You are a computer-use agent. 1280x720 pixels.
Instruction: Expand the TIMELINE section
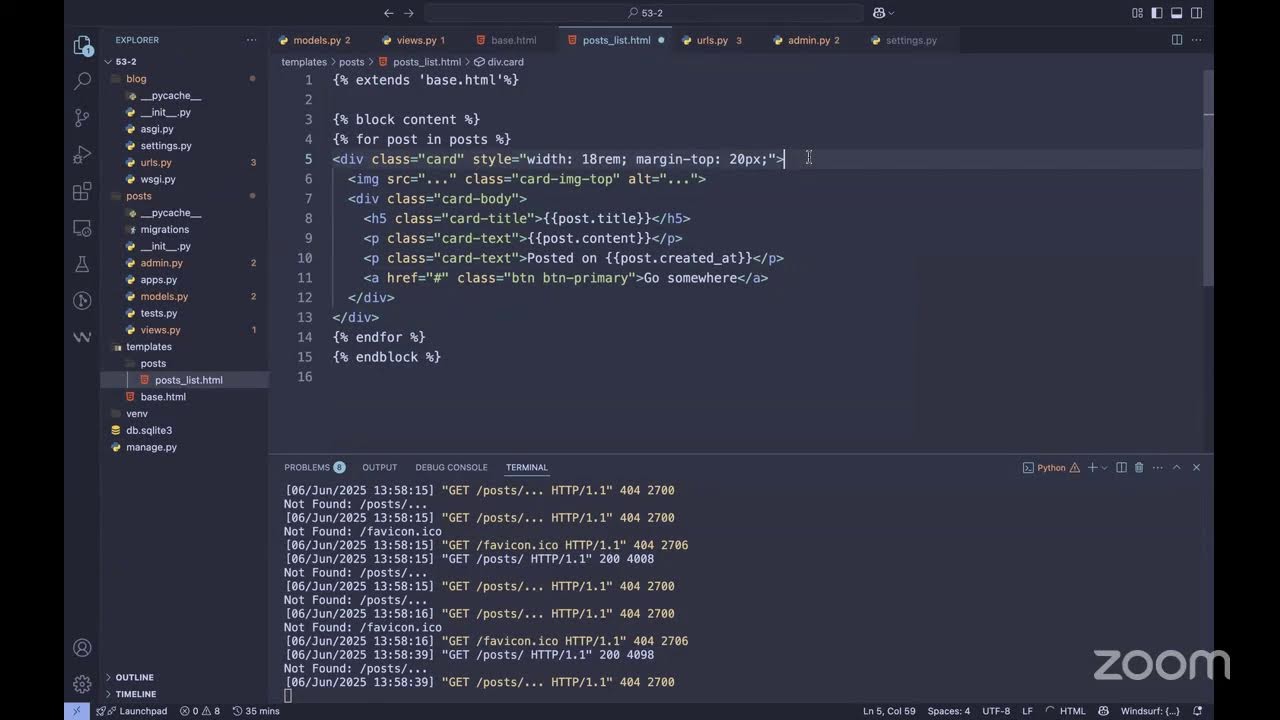point(135,694)
